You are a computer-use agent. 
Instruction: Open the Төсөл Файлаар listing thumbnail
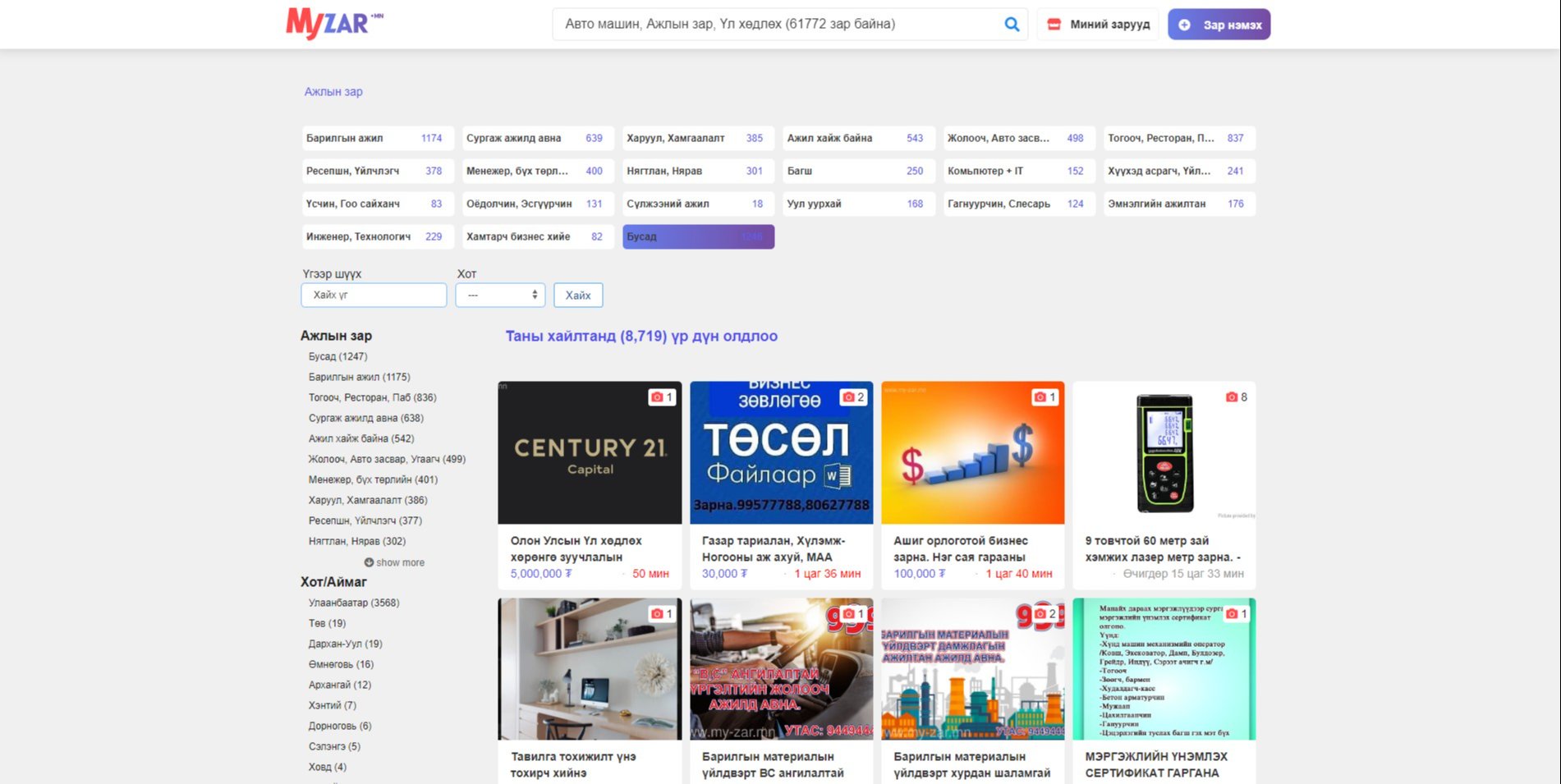click(781, 452)
